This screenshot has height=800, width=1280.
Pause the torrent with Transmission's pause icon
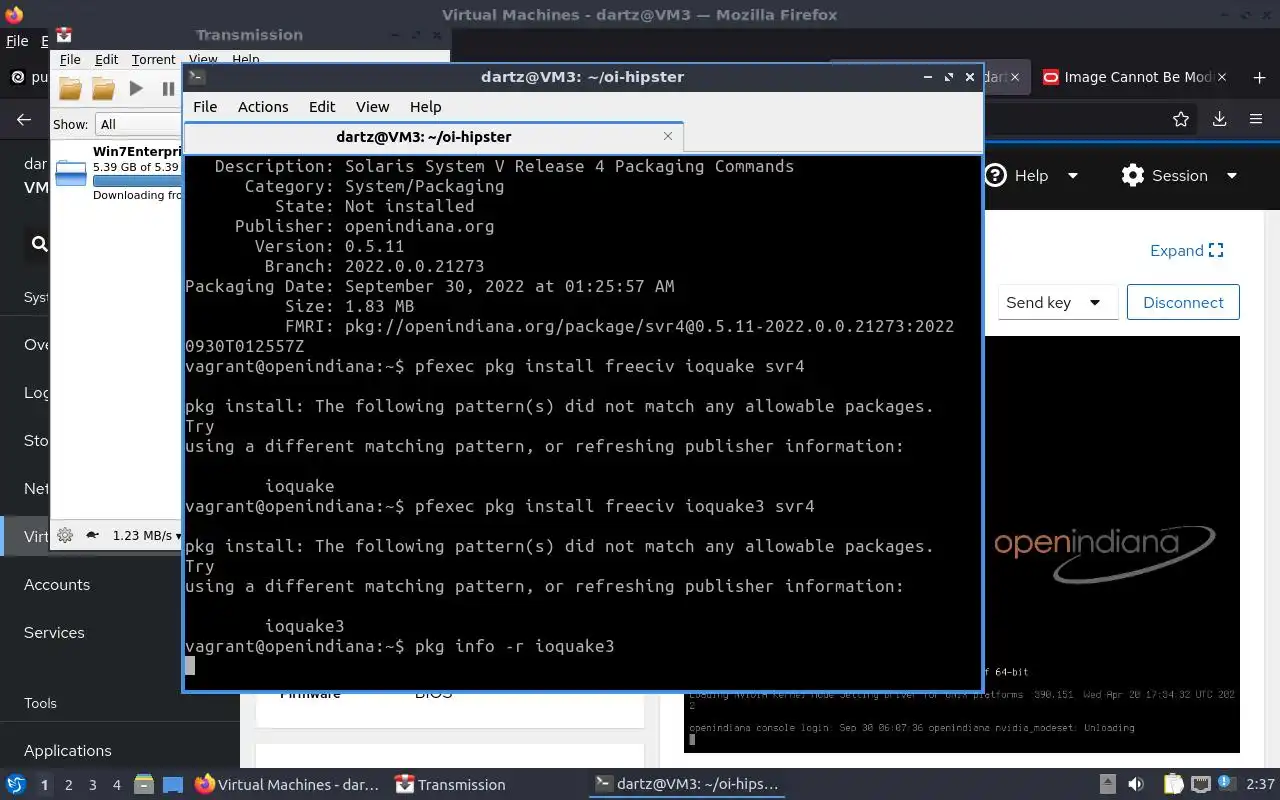pos(168,89)
